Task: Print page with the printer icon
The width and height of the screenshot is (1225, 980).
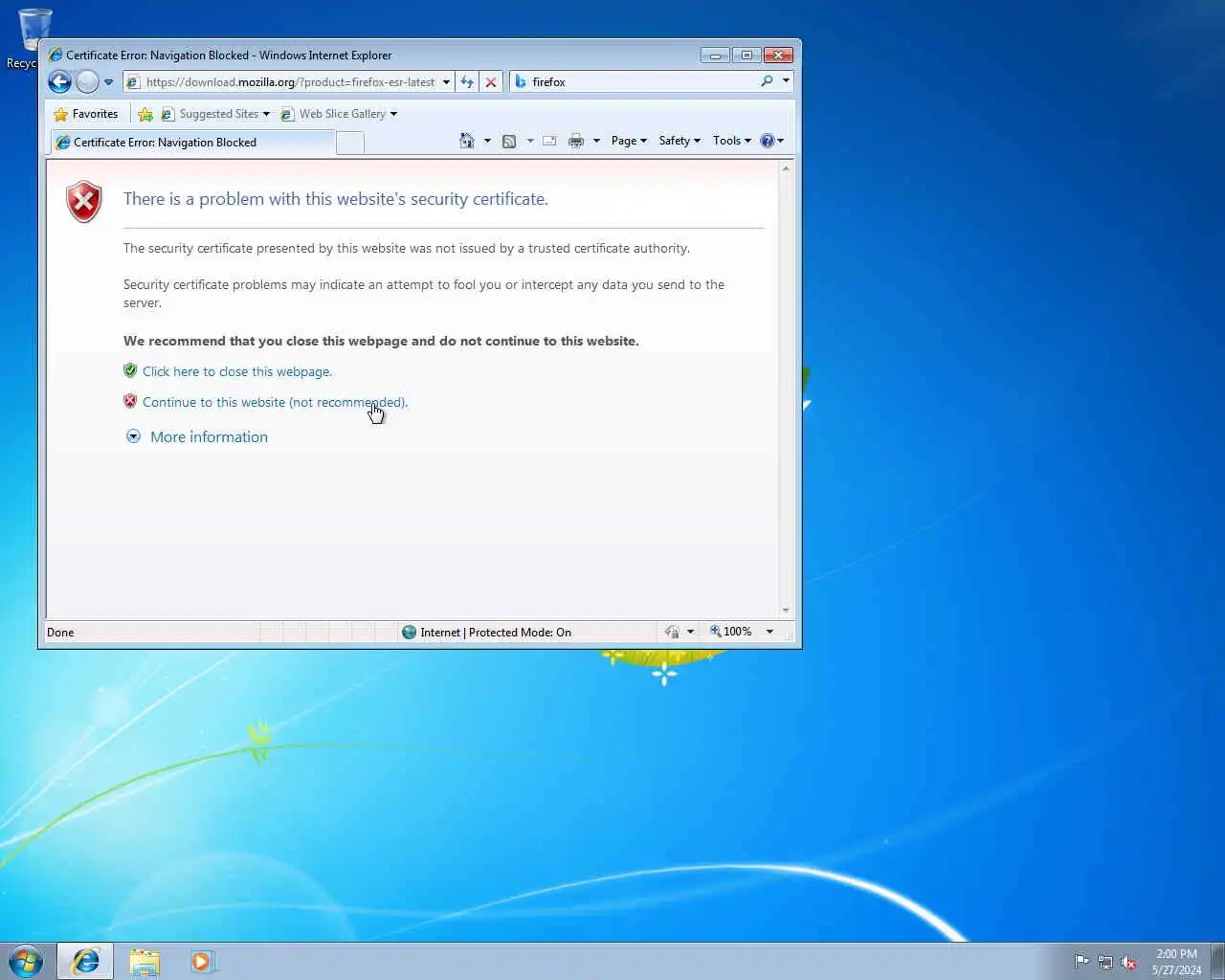Action: [575, 141]
